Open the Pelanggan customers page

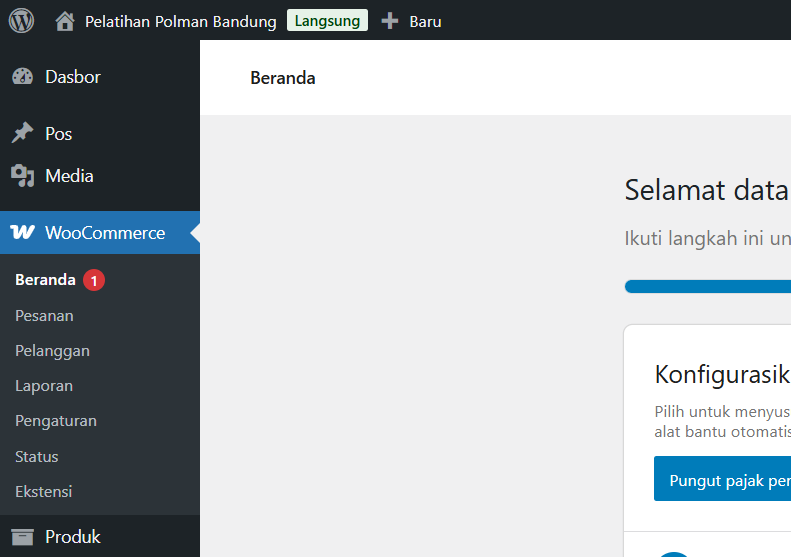52,351
